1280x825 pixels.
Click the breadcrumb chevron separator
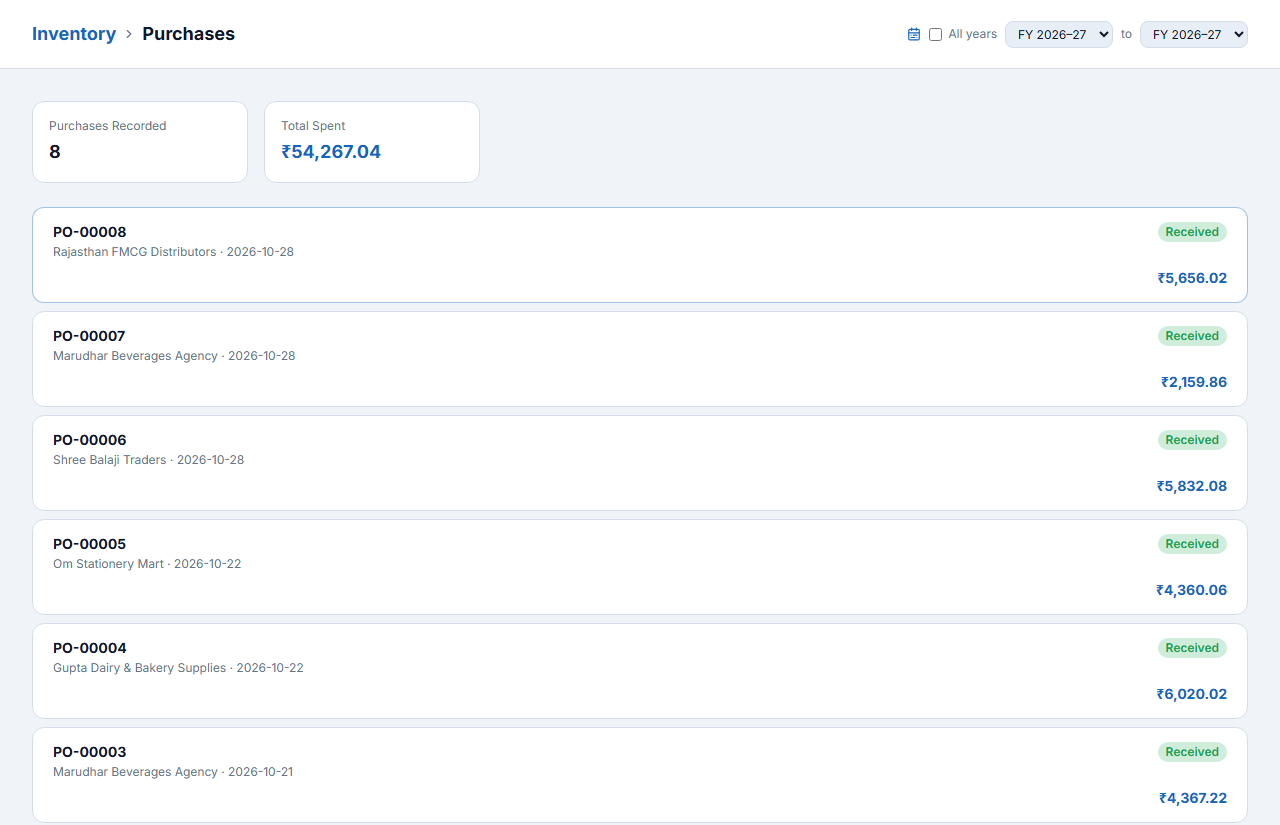(129, 34)
